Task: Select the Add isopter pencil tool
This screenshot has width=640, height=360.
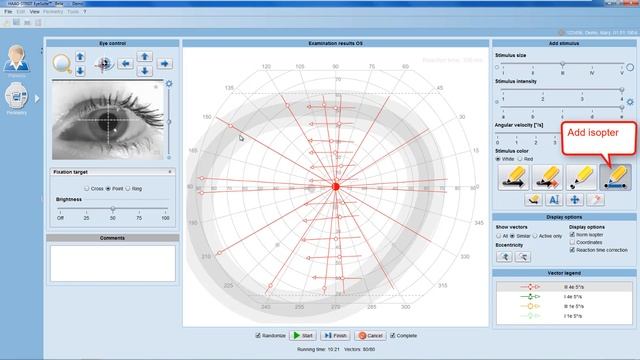Action: (616, 178)
